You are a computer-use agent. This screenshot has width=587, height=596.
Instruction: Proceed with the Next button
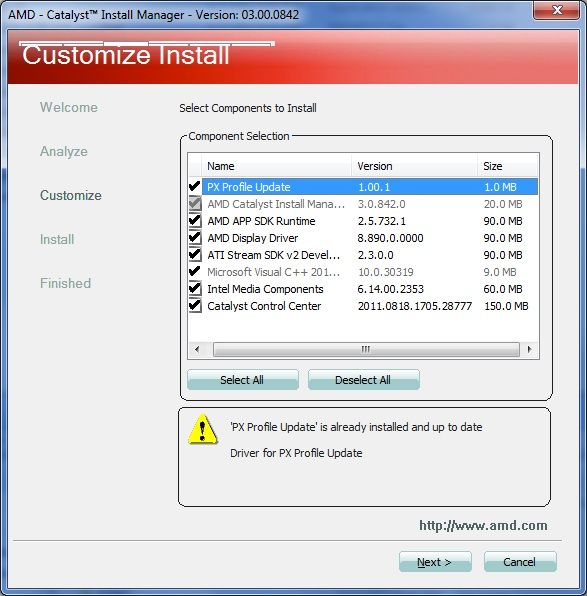435,562
